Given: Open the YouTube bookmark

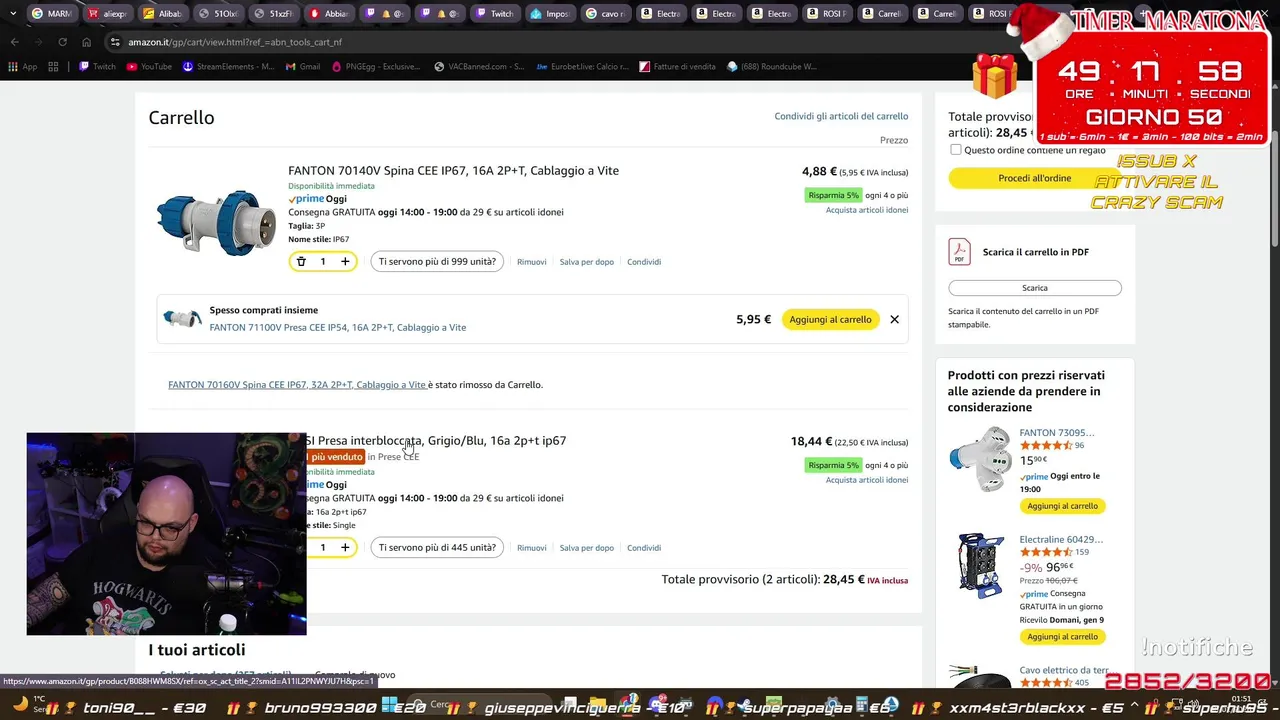Looking at the screenshot, I should pos(149,67).
